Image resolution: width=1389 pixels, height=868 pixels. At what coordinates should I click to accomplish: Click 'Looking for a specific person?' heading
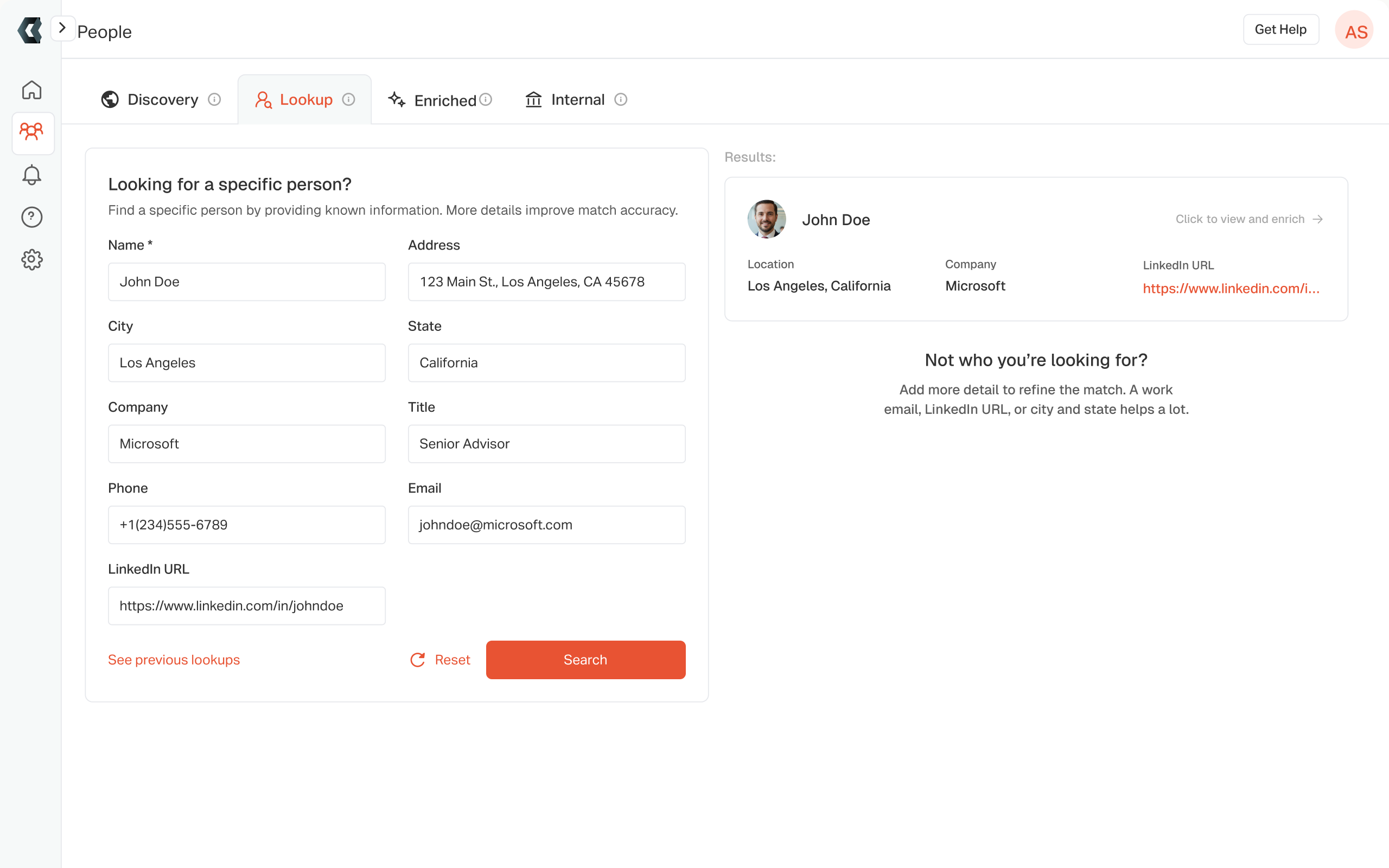pos(230,184)
